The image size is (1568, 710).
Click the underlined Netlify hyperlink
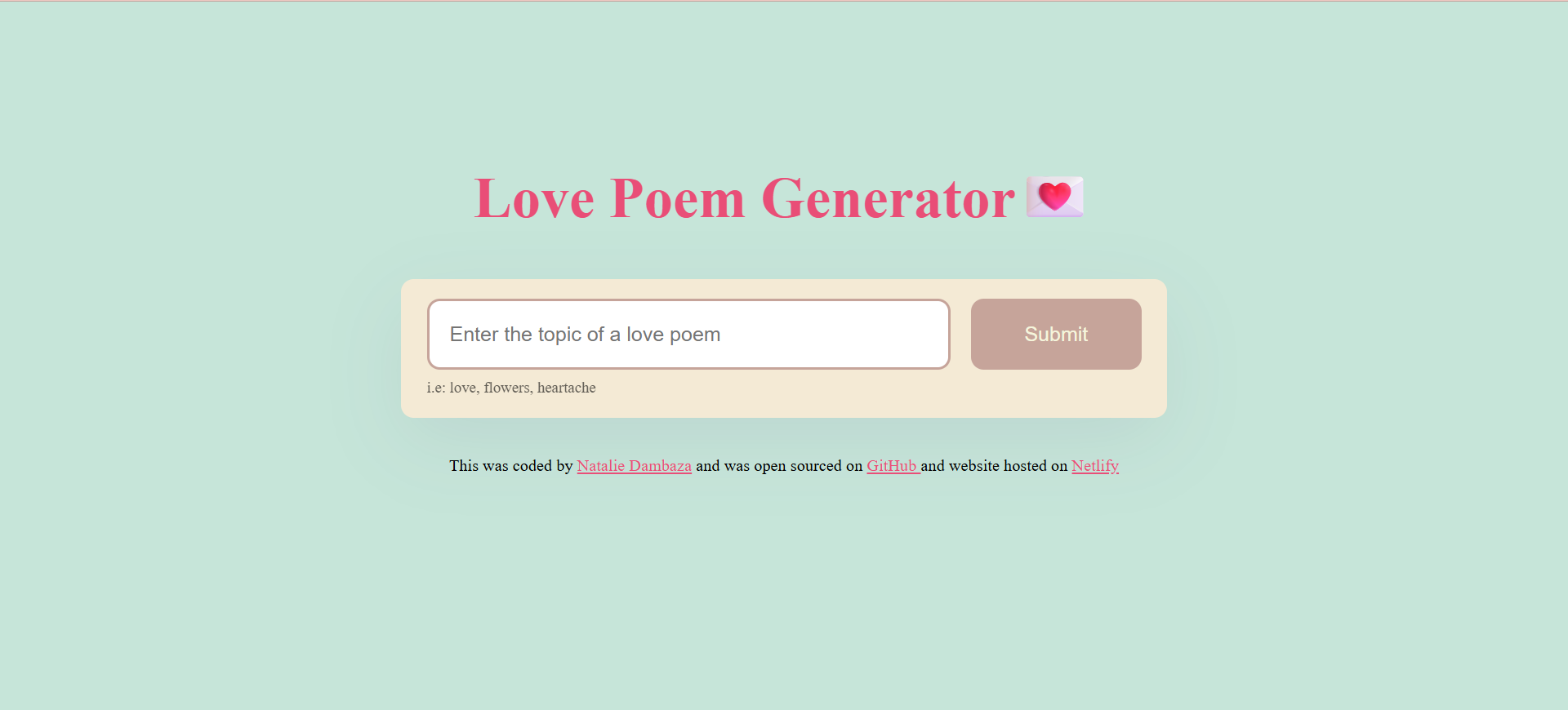click(1094, 466)
